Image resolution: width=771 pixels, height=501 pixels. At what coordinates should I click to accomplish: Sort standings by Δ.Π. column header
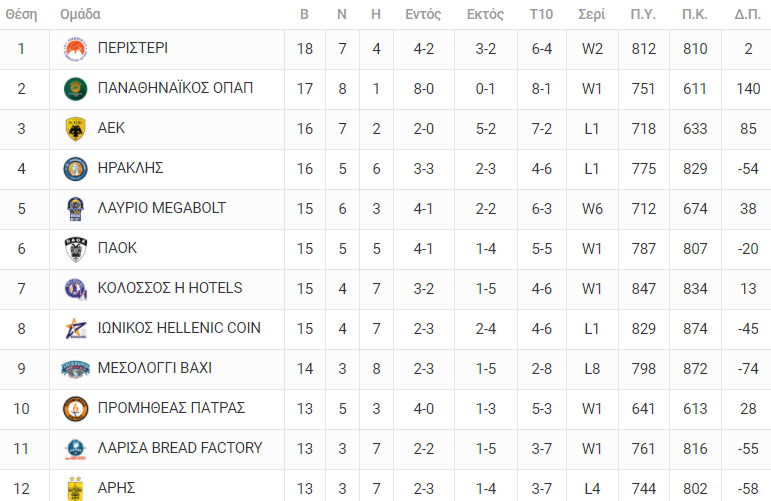747,15
